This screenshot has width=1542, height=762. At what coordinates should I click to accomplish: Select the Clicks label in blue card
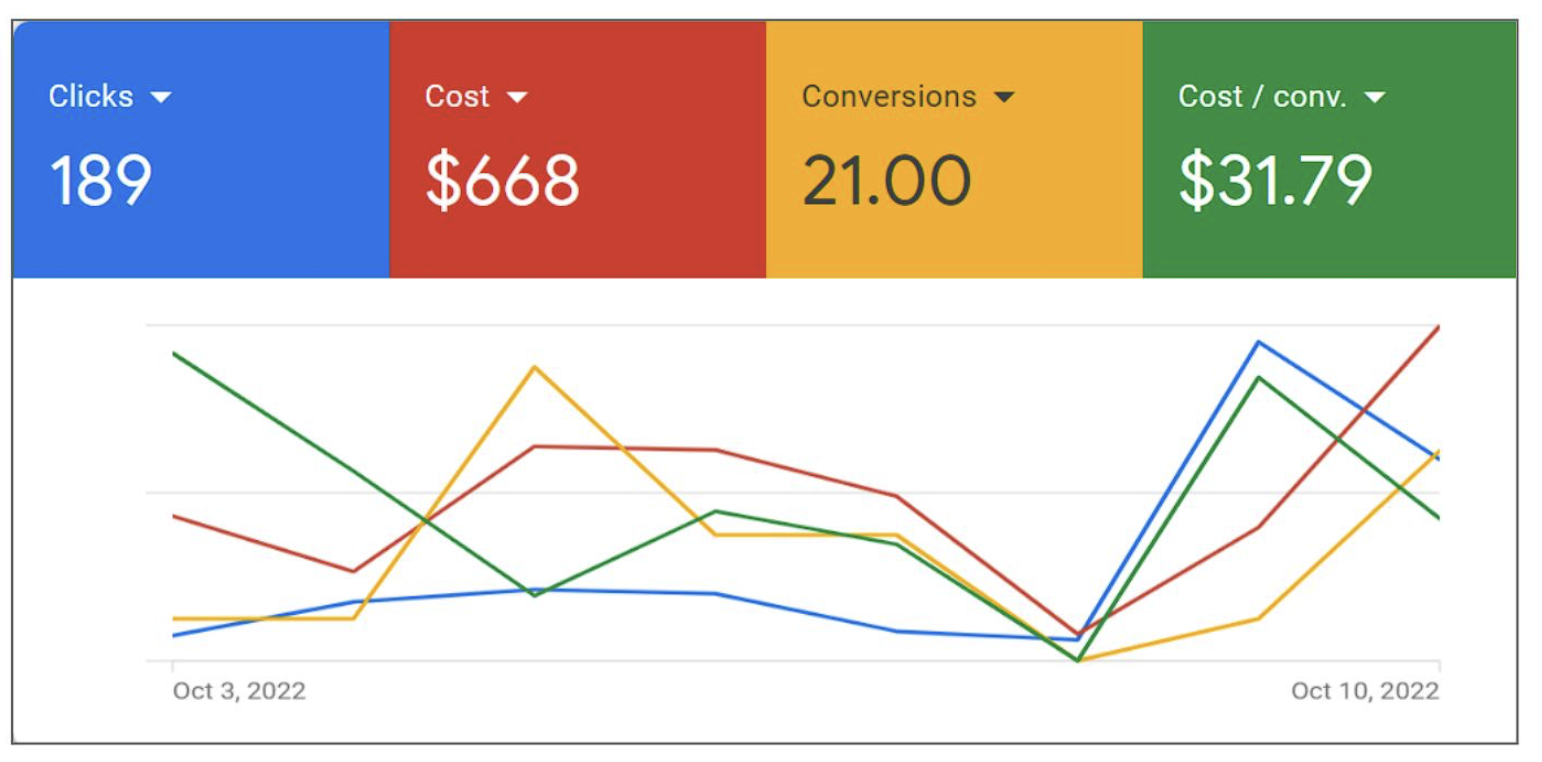pyautogui.click(x=91, y=96)
